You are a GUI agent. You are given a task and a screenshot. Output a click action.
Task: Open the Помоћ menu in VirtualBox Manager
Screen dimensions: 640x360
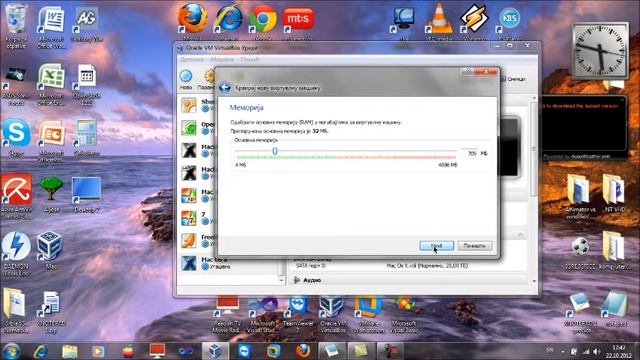tap(250, 60)
